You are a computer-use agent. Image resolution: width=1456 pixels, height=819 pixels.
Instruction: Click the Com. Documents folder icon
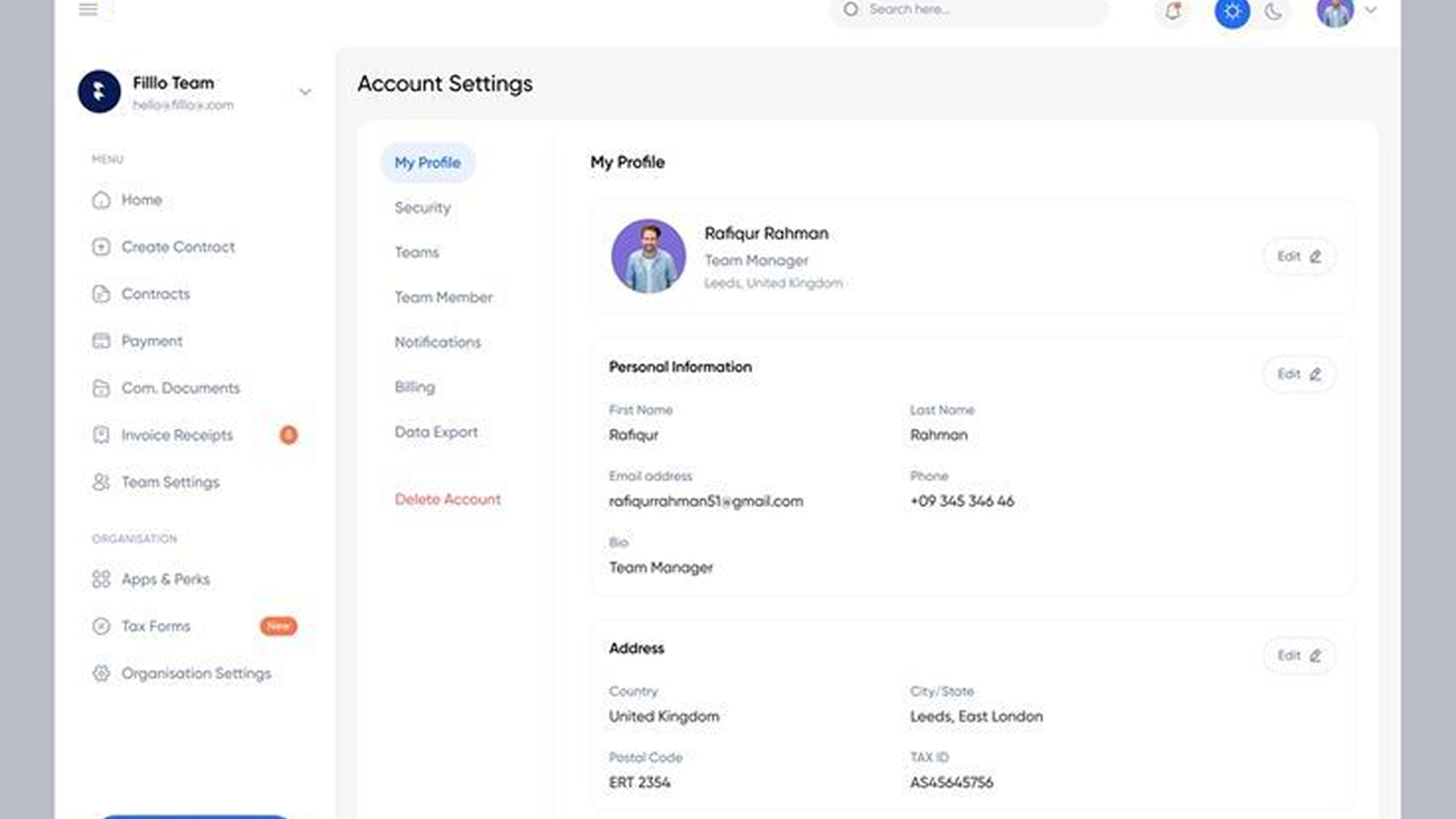[x=101, y=388]
